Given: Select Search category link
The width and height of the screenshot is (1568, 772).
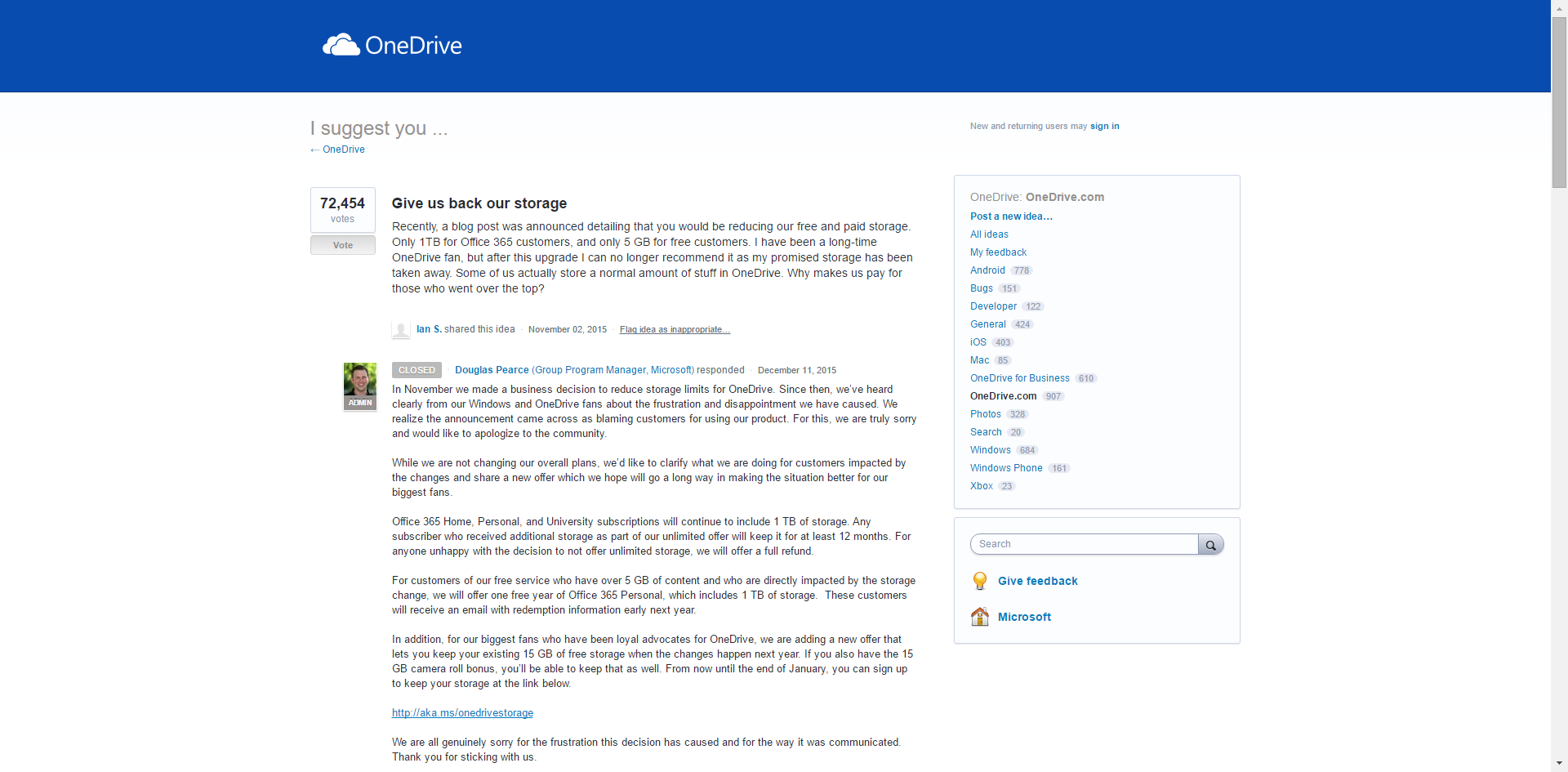Looking at the screenshot, I should click(986, 432).
